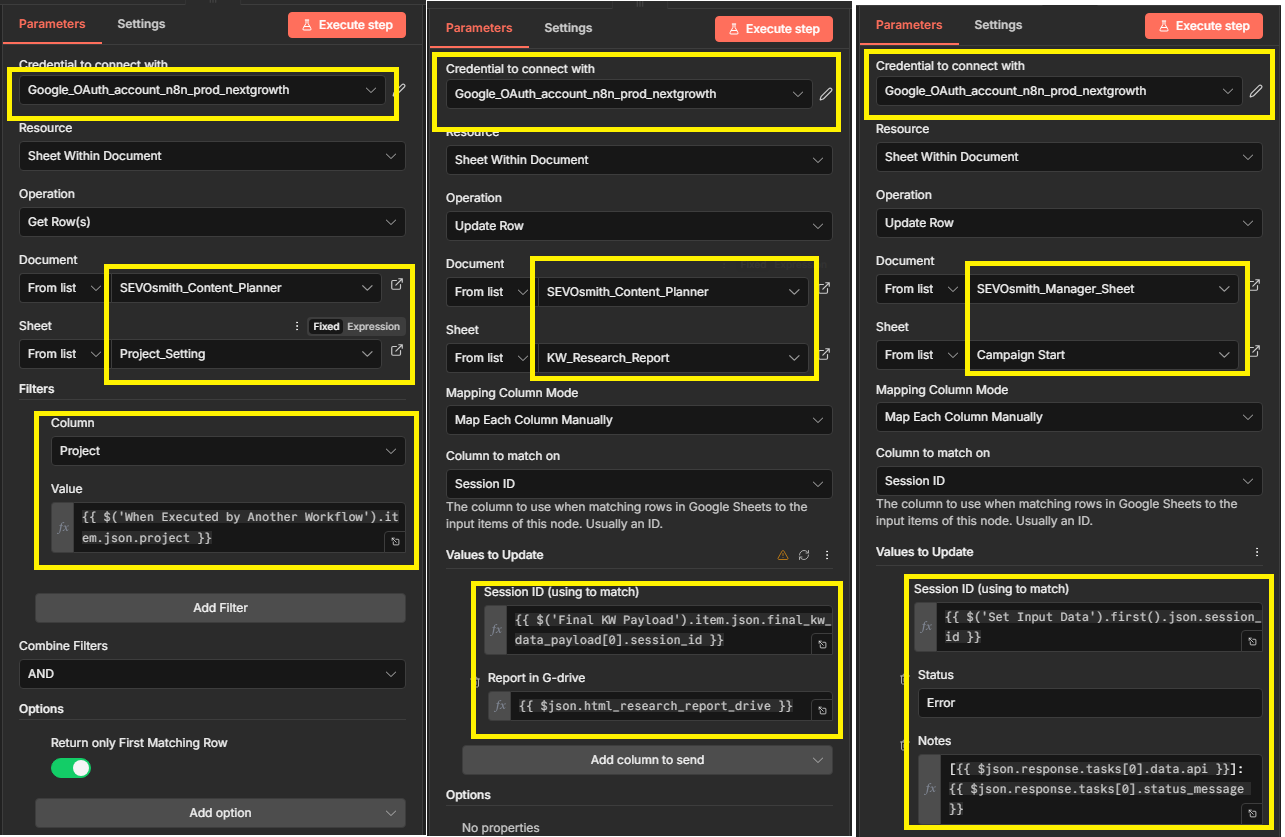Open the Project_Setting sheet external link icon
The width and height of the screenshot is (1285, 837).
point(397,351)
